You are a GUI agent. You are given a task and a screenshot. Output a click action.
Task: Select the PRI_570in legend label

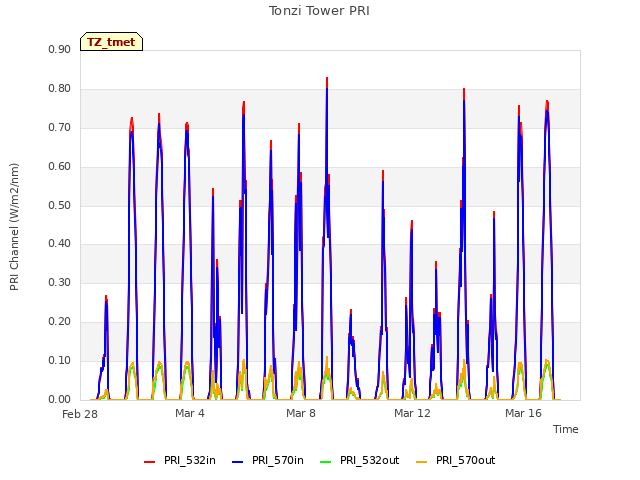click(x=278, y=460)
